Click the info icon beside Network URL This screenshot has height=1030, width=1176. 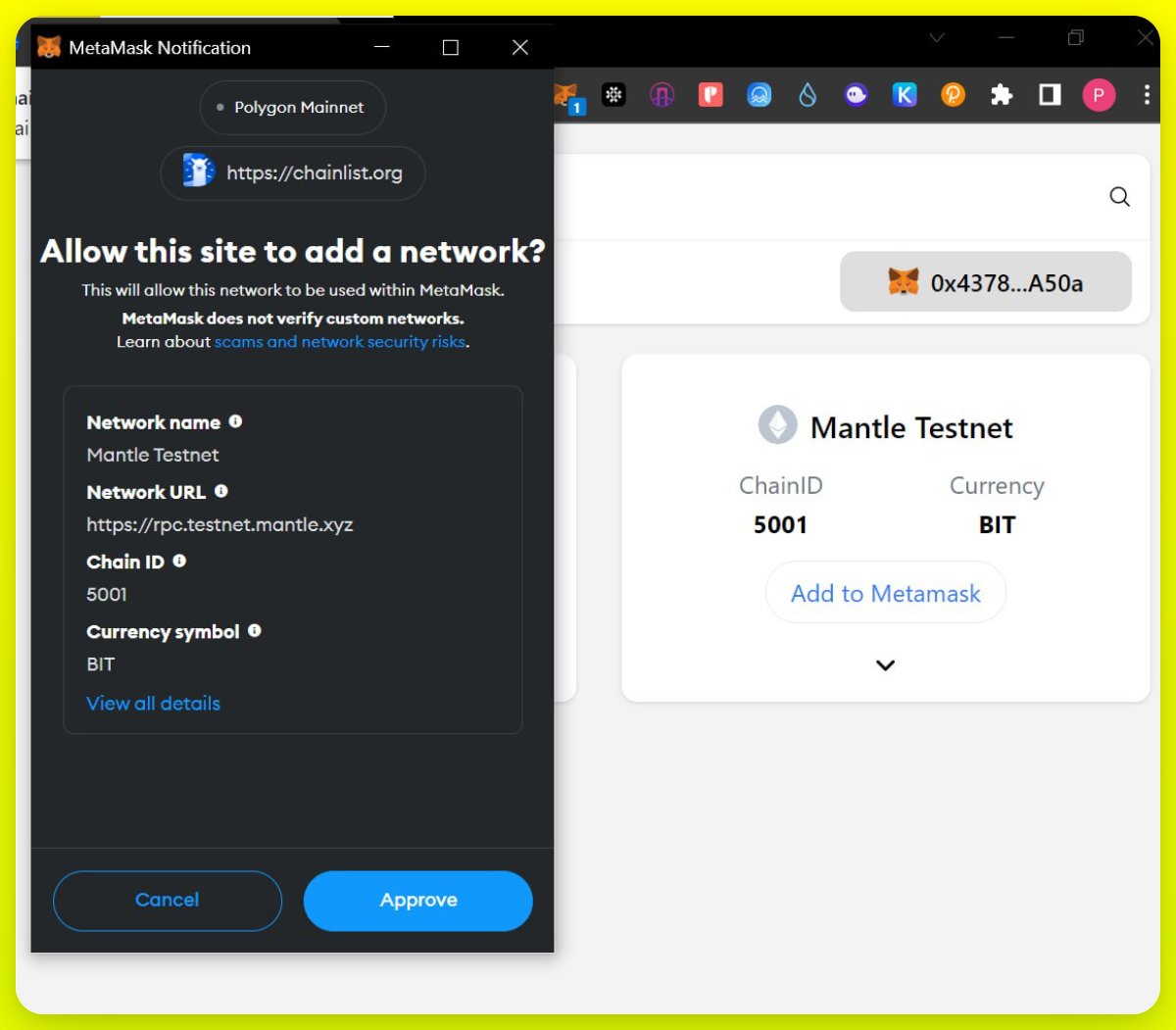(x=220, y=491)
